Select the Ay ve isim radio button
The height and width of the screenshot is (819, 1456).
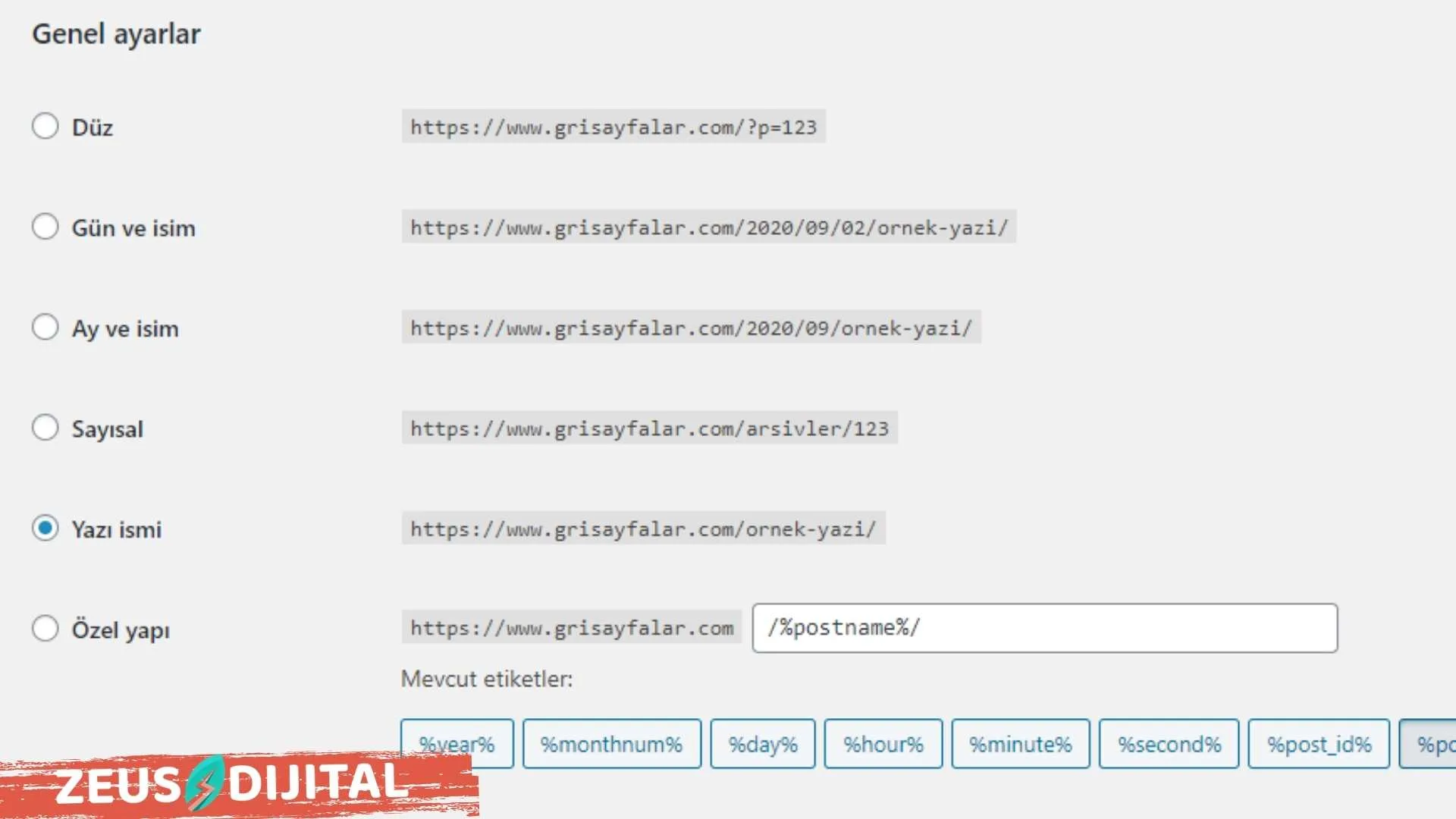[x=45, y=327]
